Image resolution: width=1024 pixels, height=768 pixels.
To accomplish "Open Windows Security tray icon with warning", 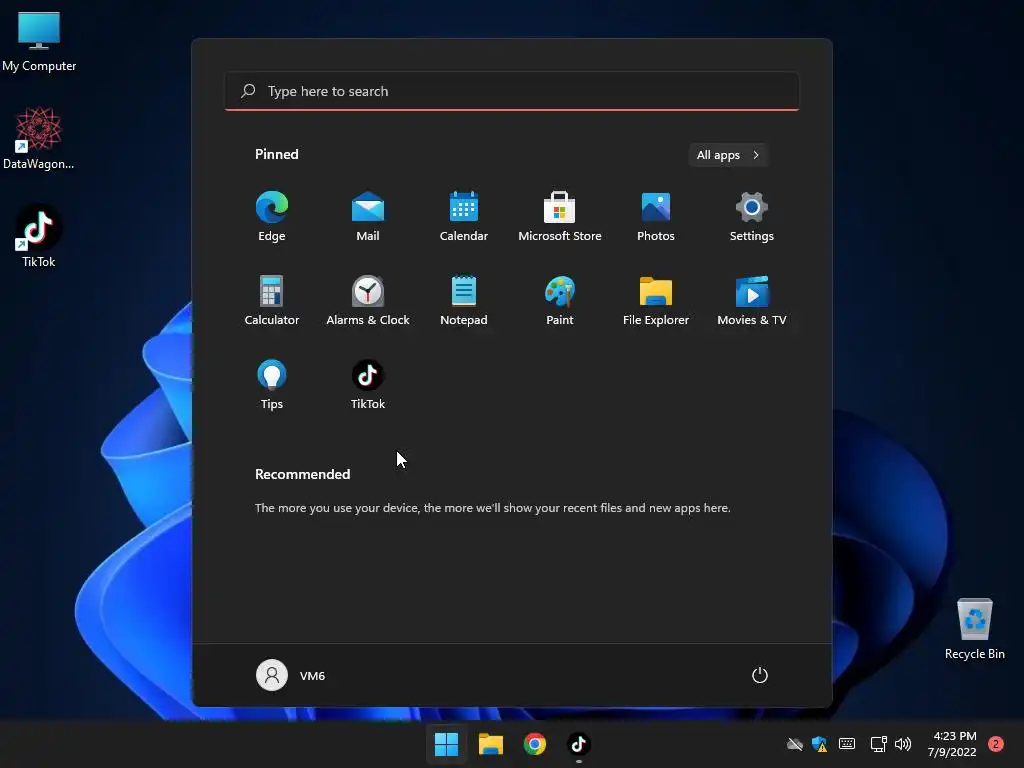I will click(820, 744).
